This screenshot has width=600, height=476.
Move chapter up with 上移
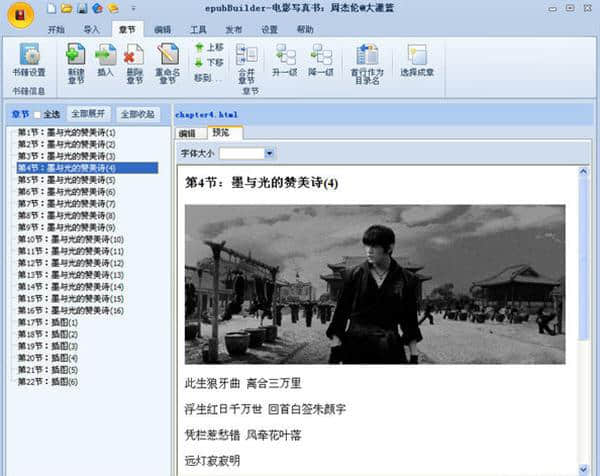pyautogui.click(x=210, y=47)
